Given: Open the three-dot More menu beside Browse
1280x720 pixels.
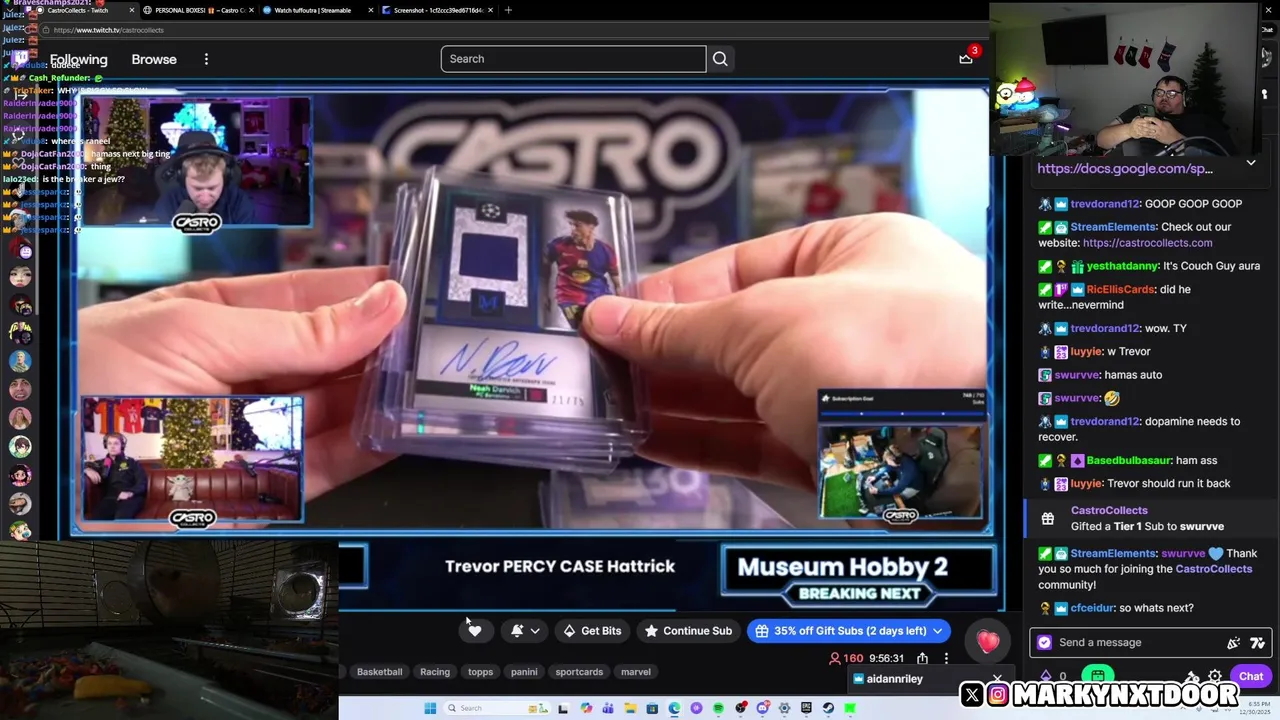Looking at the screenshot, I should (x=206, y=59).
